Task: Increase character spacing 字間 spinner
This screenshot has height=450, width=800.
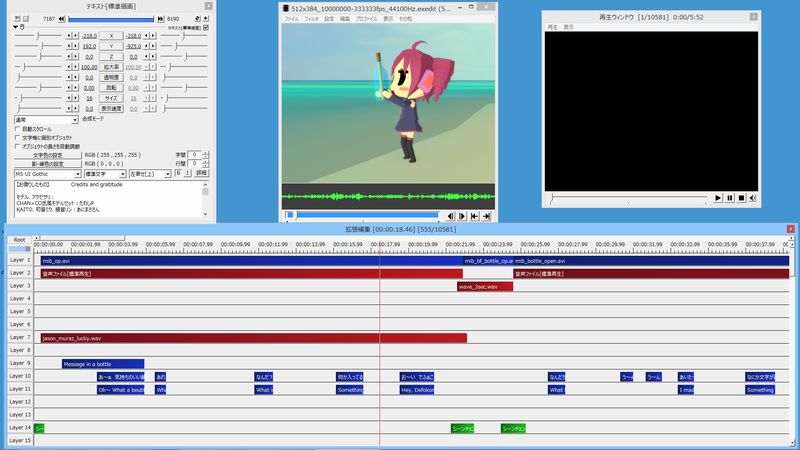Action: [x=205, y=153]
